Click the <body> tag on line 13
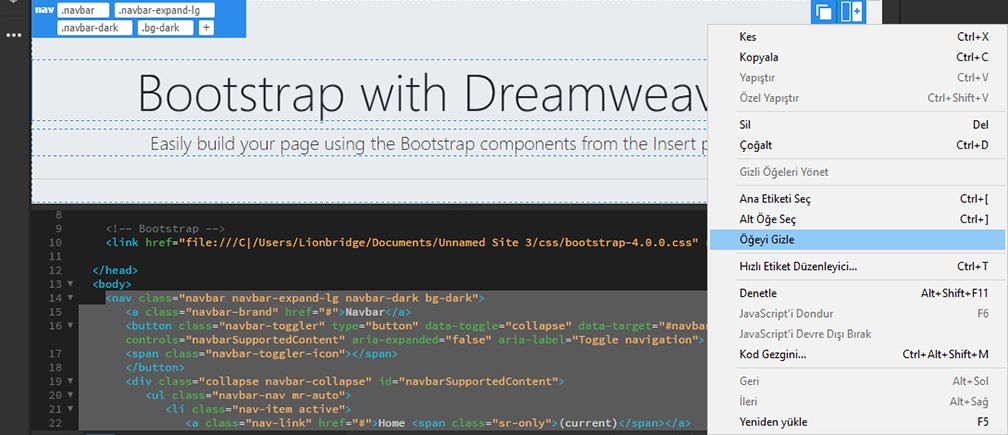Screen dimensions: 1008x435 [x=112, y=284]
